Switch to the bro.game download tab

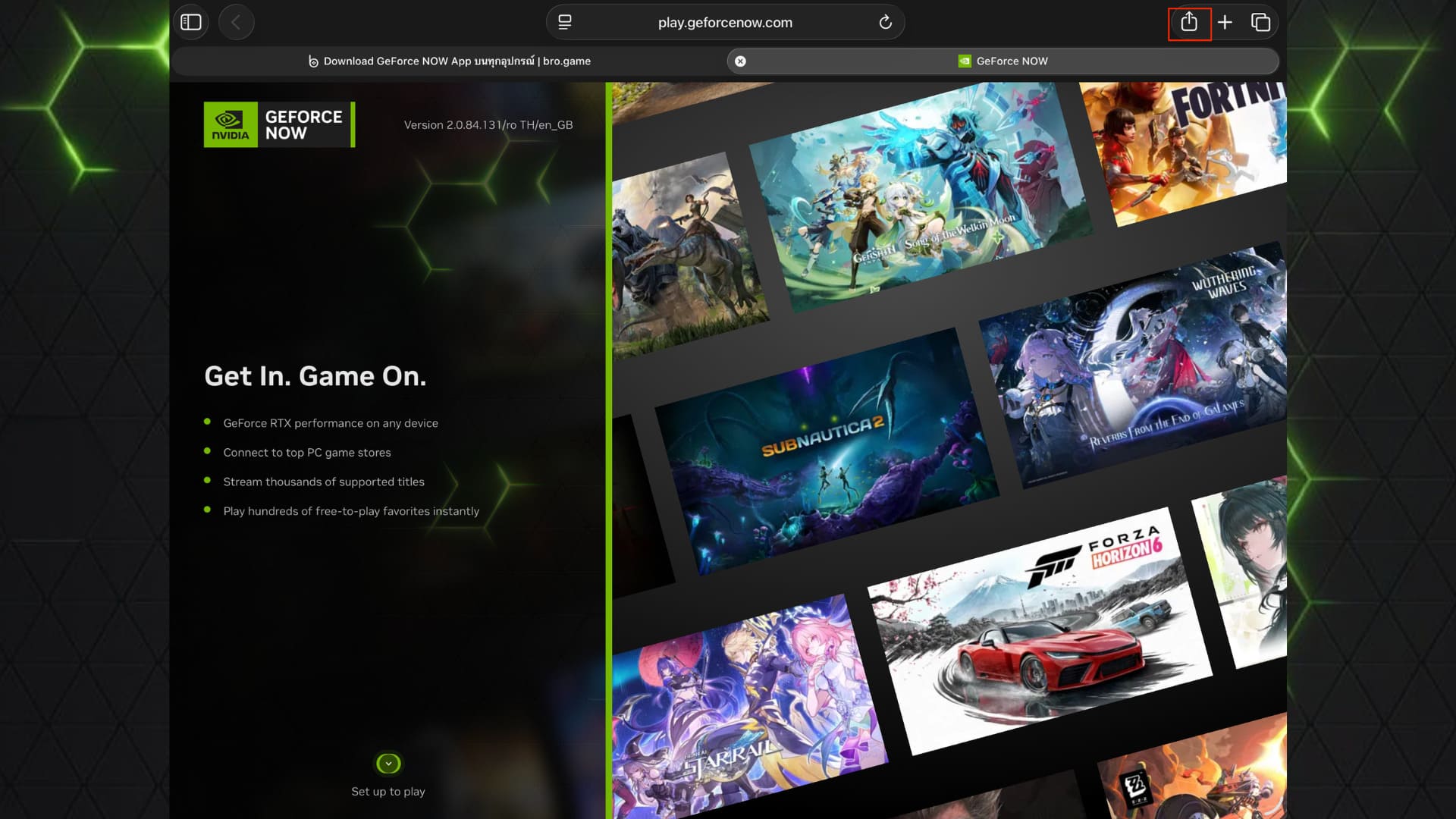pos(449,61)
